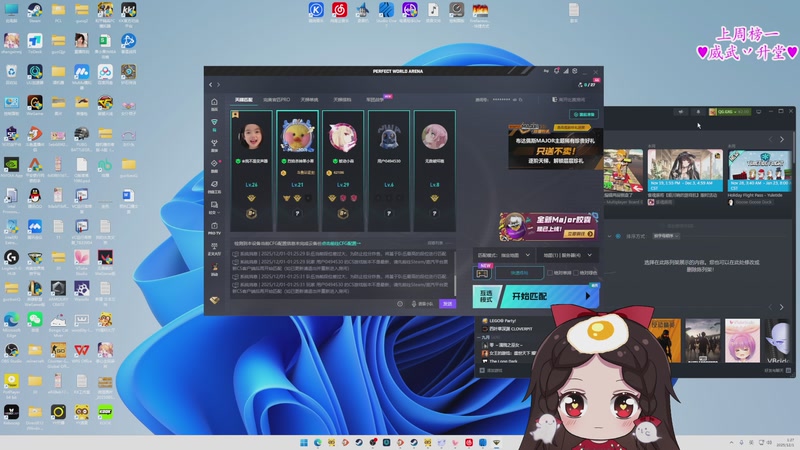Click the green CFG config link in chat

coord(341,243)
